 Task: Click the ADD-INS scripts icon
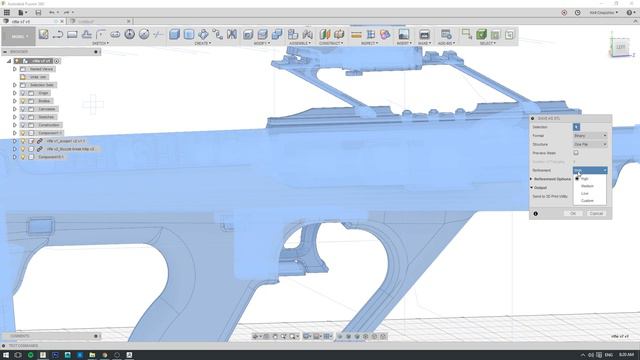(446, 34)
